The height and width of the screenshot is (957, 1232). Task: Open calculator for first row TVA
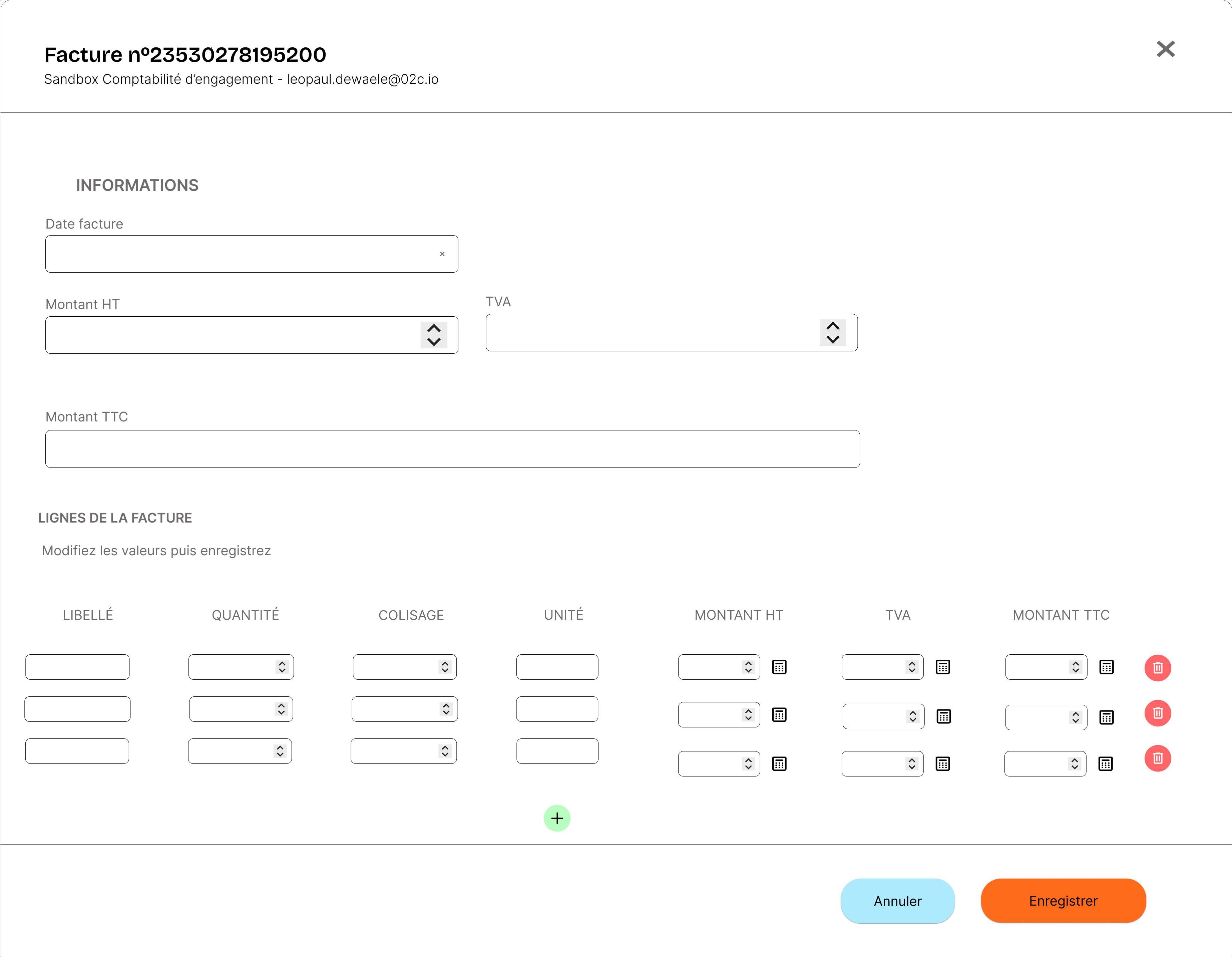[943, 667]
